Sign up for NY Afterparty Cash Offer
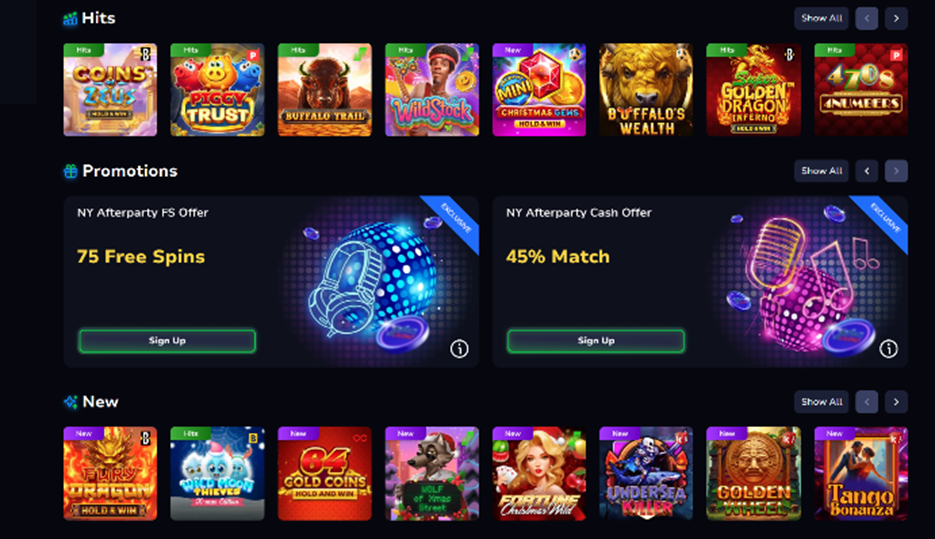The height and width of the screenshot is (539, 935). (596, 341)
